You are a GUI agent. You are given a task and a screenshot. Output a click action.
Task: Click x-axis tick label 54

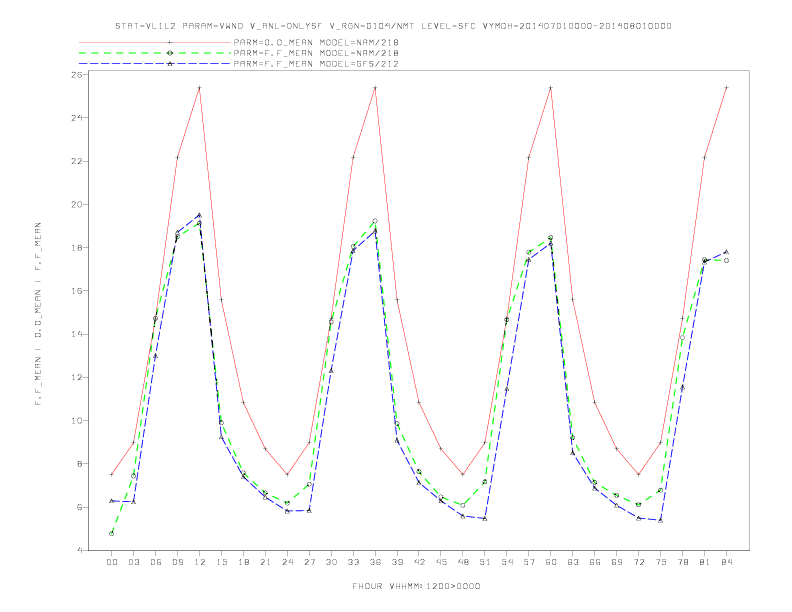point(507,562)
